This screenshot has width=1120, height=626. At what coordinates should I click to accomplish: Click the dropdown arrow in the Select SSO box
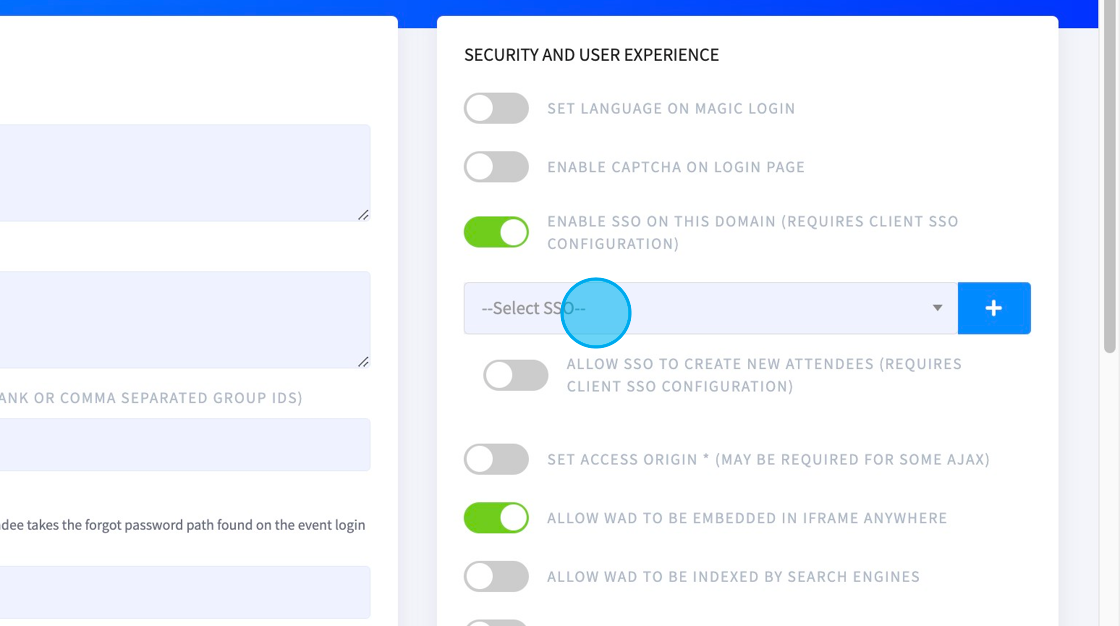click(x=937, y=308)
